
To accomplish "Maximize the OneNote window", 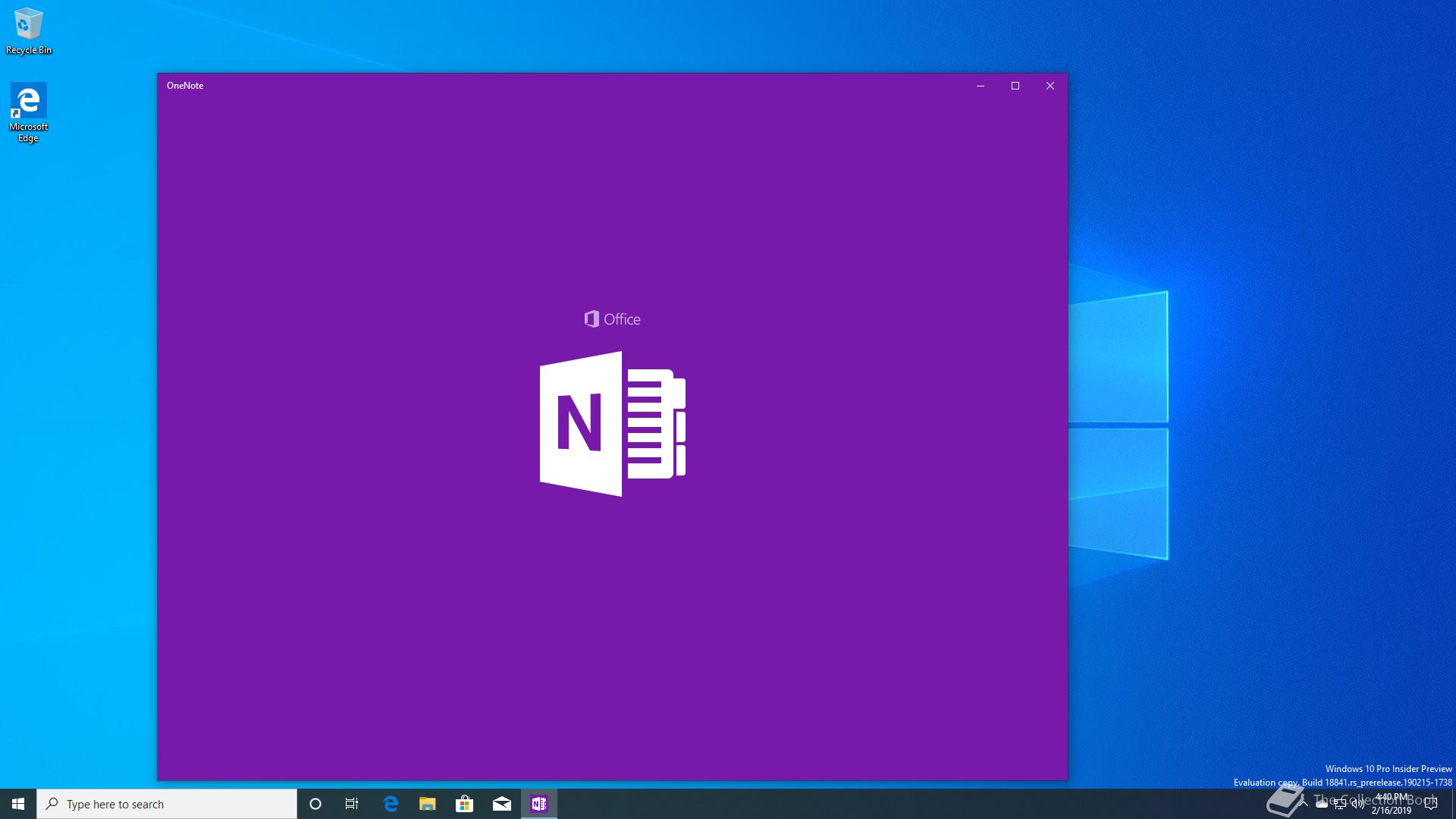I will tap(1015, 86).
